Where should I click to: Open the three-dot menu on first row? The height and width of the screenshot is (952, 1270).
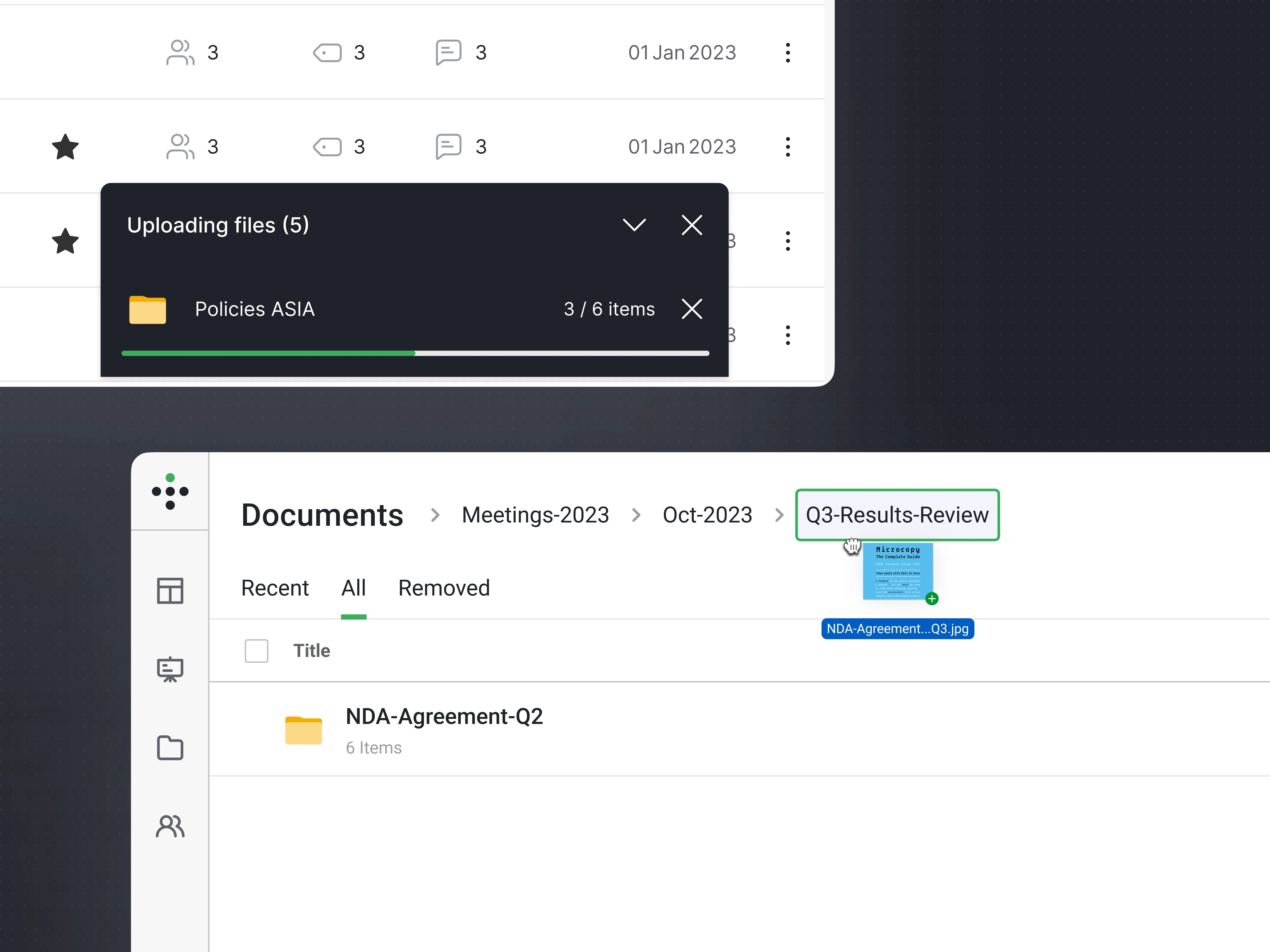[788, 52]
